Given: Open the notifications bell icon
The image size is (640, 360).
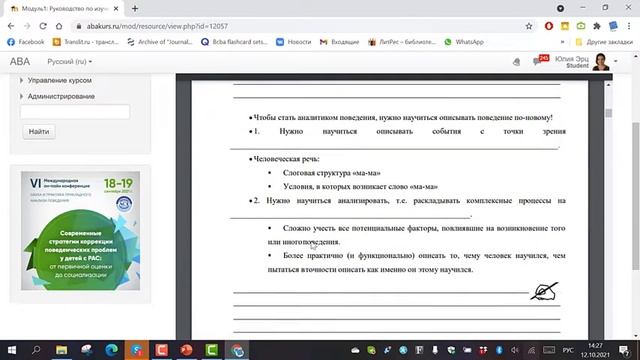Looking at the screenshot, I should (516, 62).
